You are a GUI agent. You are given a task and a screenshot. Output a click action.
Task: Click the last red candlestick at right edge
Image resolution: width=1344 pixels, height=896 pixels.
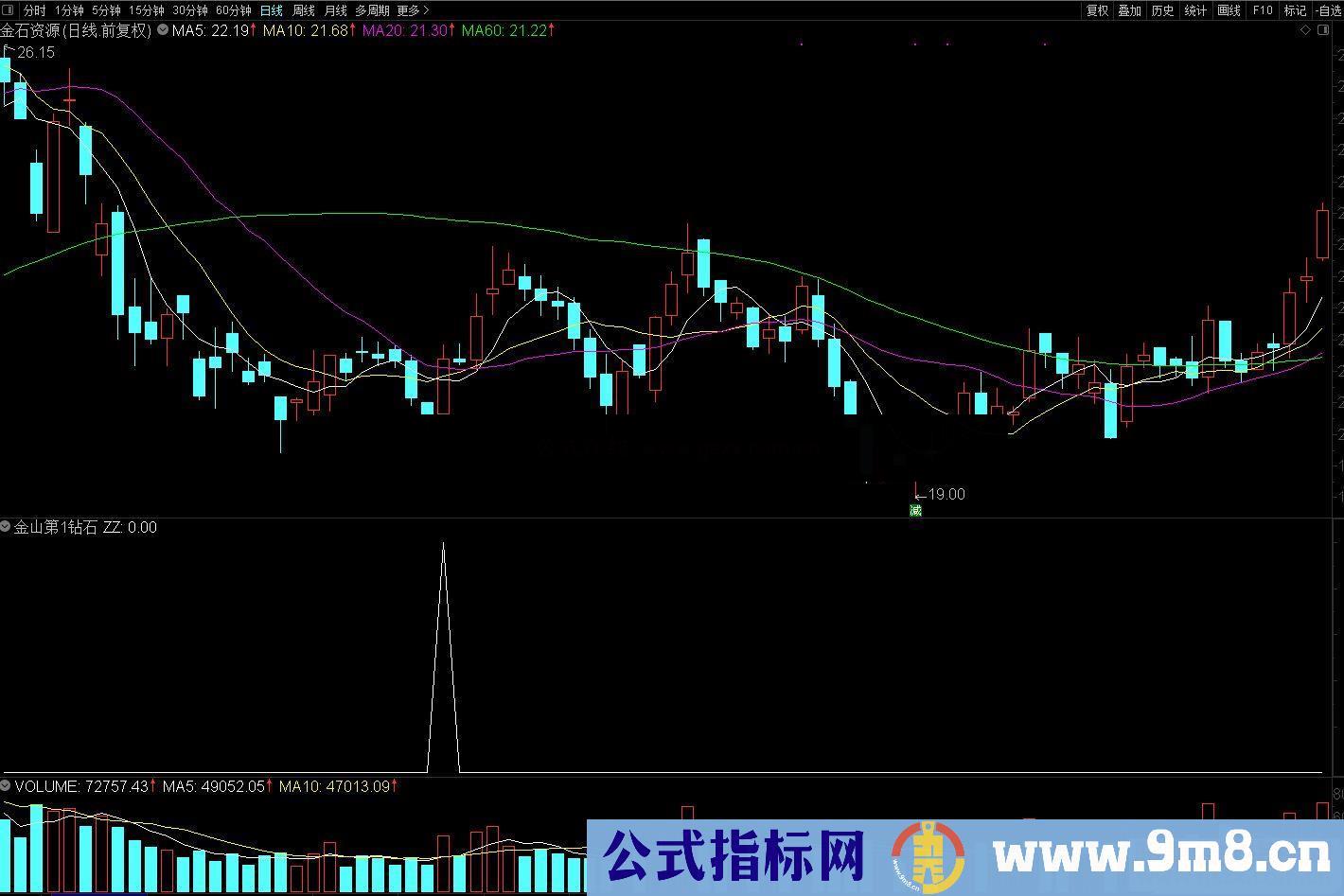click(x=1322, y=234)
